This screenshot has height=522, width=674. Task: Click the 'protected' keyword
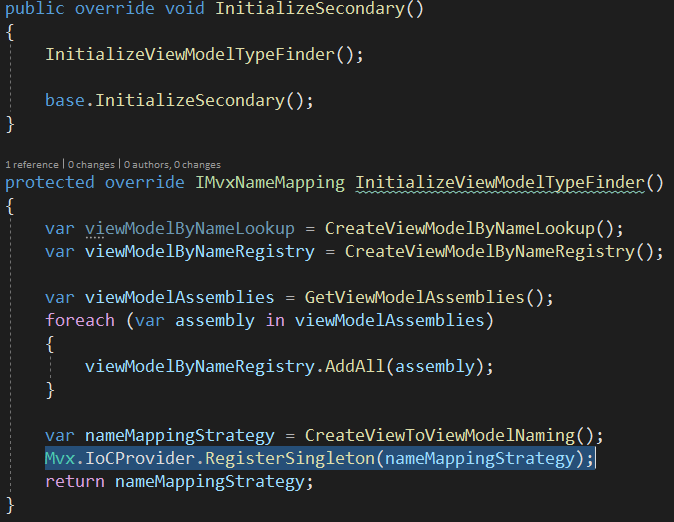pyautogui.click(x=50, y=182)
